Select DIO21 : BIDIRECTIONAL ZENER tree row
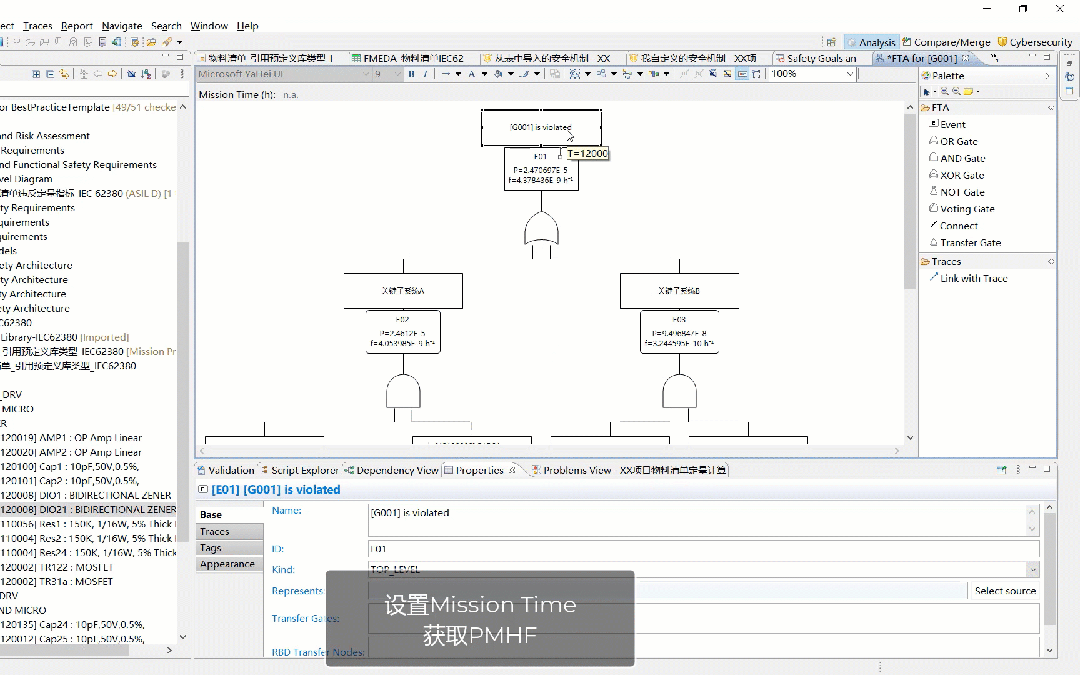1080x675 pixels. 88,510
